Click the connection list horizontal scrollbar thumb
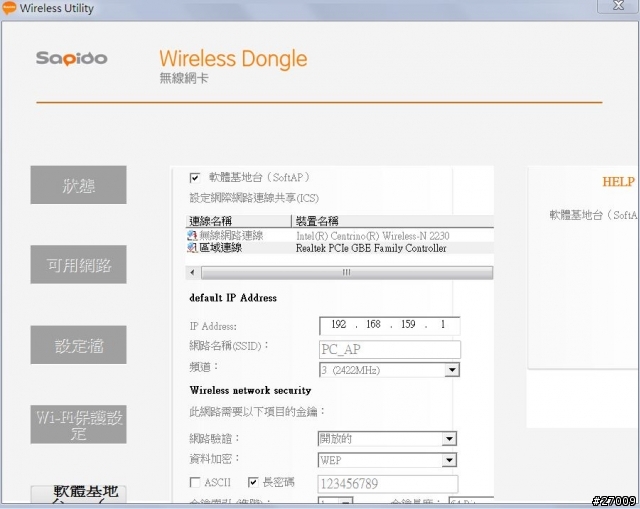The image size is (640, 509). (347, 272)
